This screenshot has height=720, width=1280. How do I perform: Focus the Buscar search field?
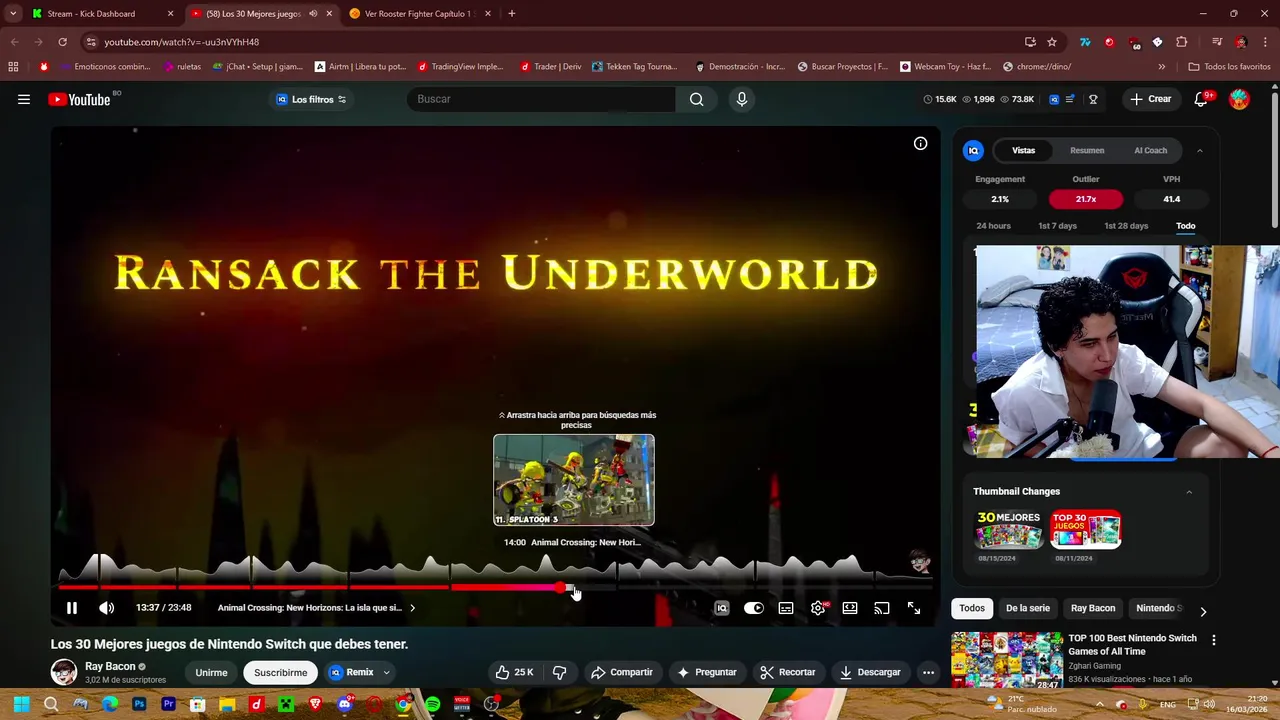[x=541, y=99]
